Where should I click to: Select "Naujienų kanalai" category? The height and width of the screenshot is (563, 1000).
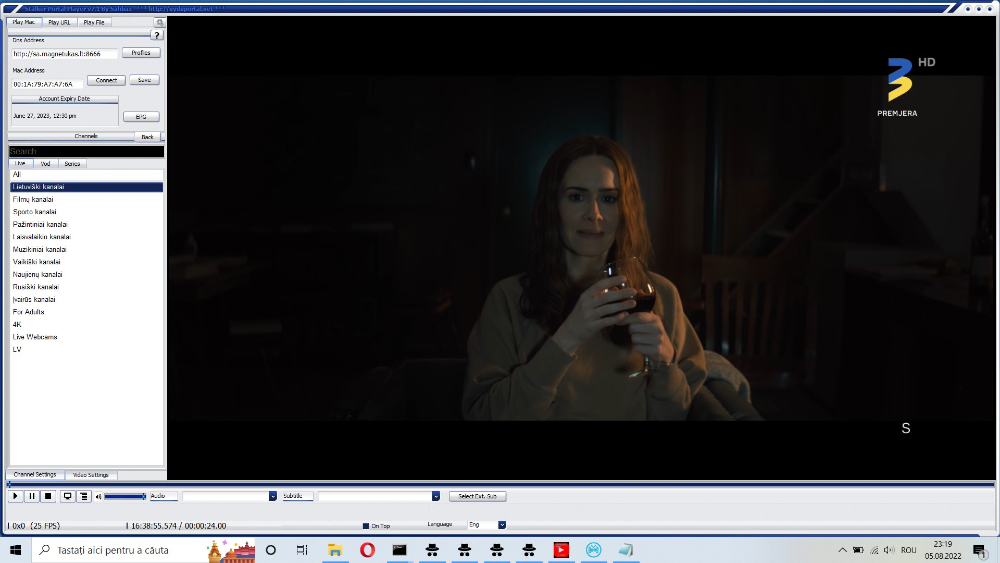pyautogui.click(x=87, y=274)
